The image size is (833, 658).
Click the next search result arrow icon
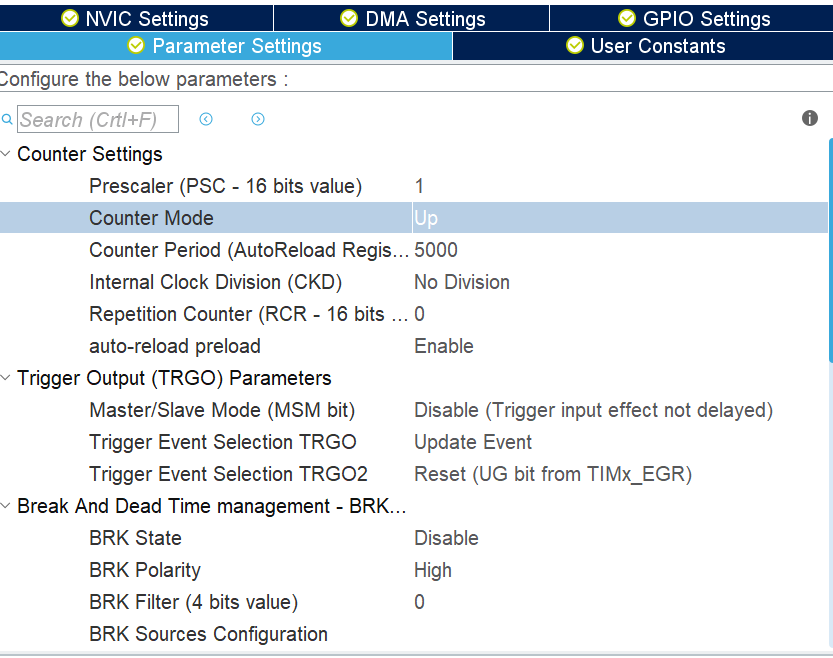(257, 119)
